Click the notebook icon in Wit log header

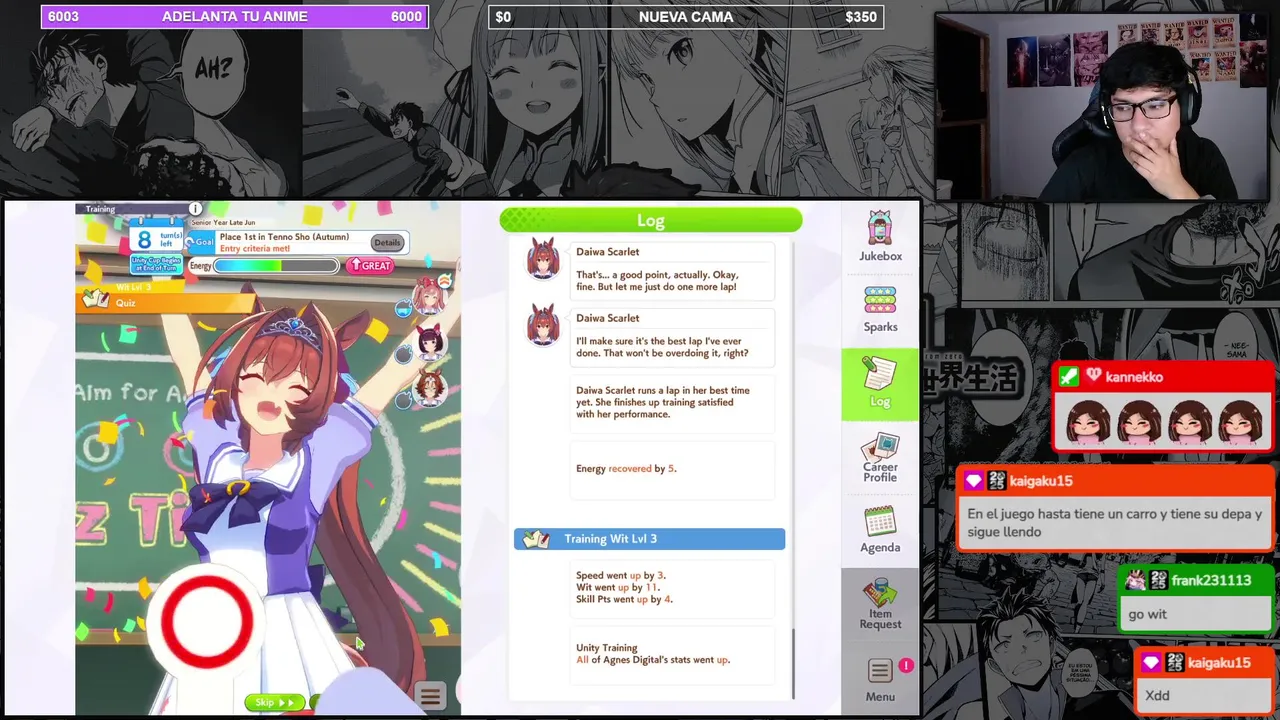(x=537, y=539)
